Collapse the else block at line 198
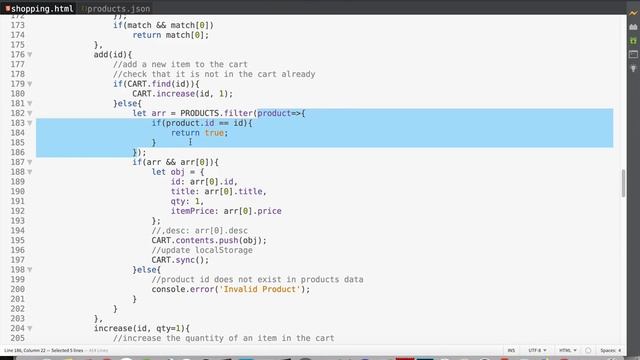 point(30,270)
